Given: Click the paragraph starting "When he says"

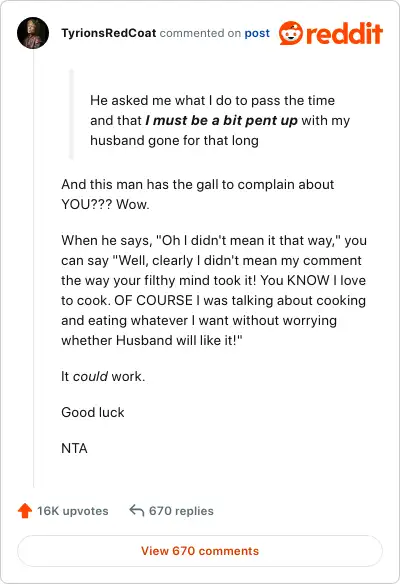Looking at the screenshot, I should pyautogui.click(x=214, y=290).
